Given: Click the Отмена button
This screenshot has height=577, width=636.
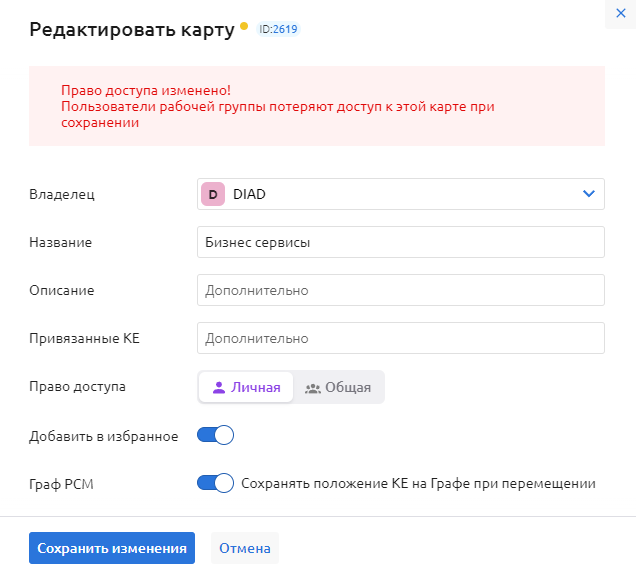Looking at the screenshot, I should pyautogui.click(x=245, y=548).
